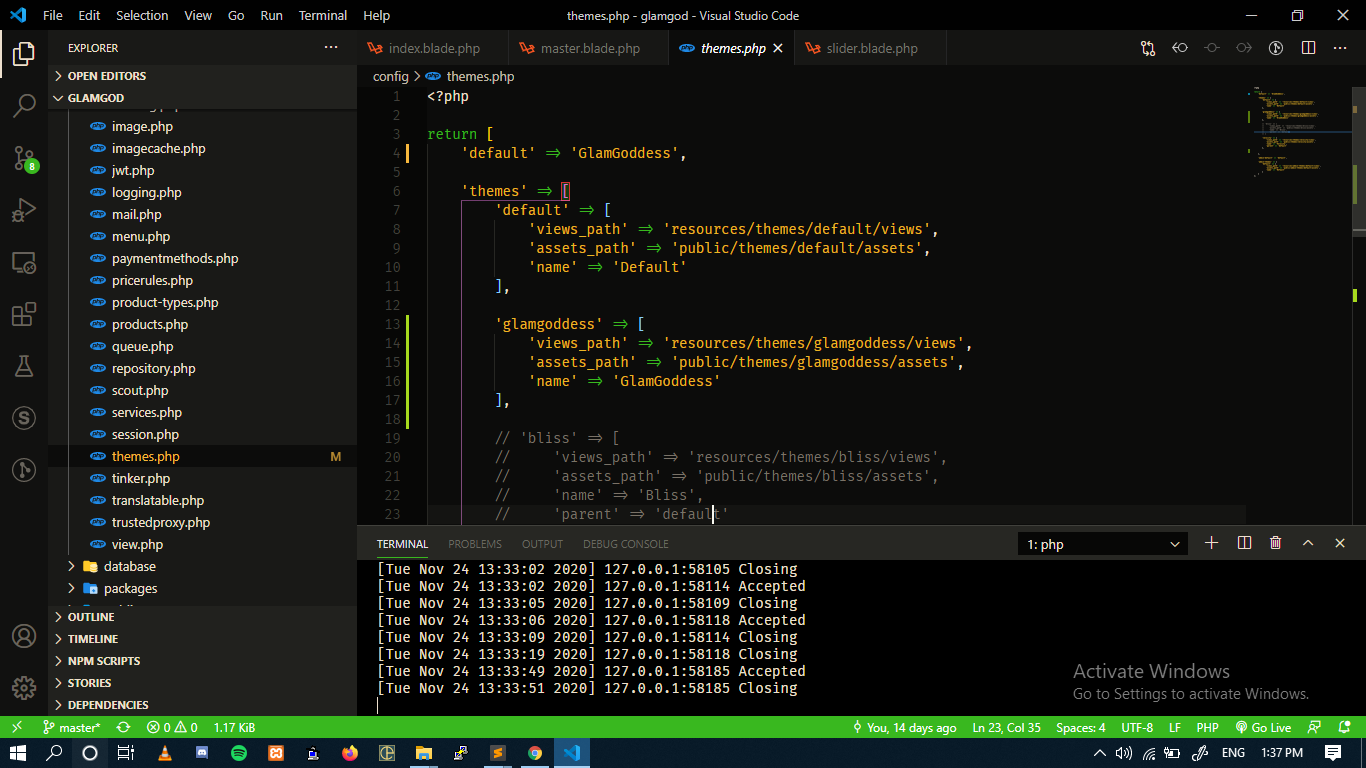The image size is (1366, 768).
Task: Click Ln 23, Col 35 position
Action: 1006,727
